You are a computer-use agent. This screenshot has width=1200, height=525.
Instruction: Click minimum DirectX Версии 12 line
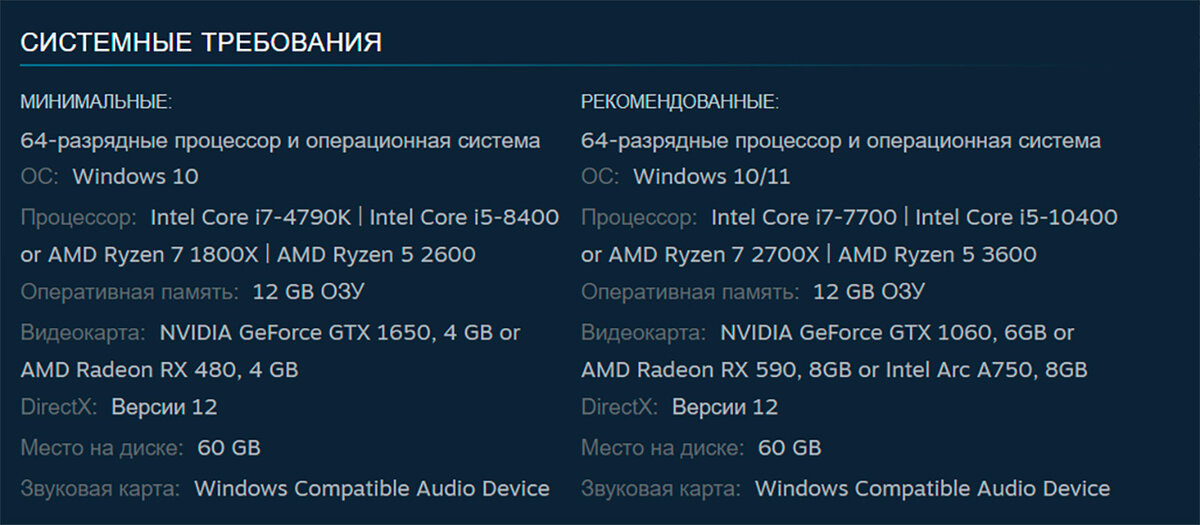(x=119, y=408)
